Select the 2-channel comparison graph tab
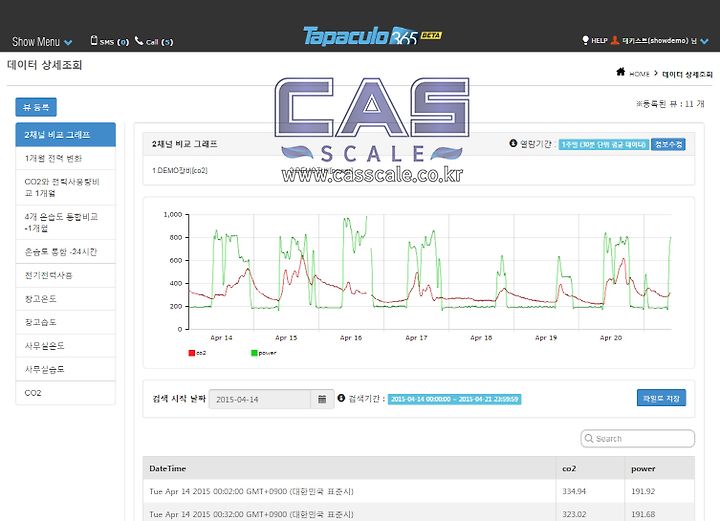Viewport: 720px width, 521px height. coord(66,134)
